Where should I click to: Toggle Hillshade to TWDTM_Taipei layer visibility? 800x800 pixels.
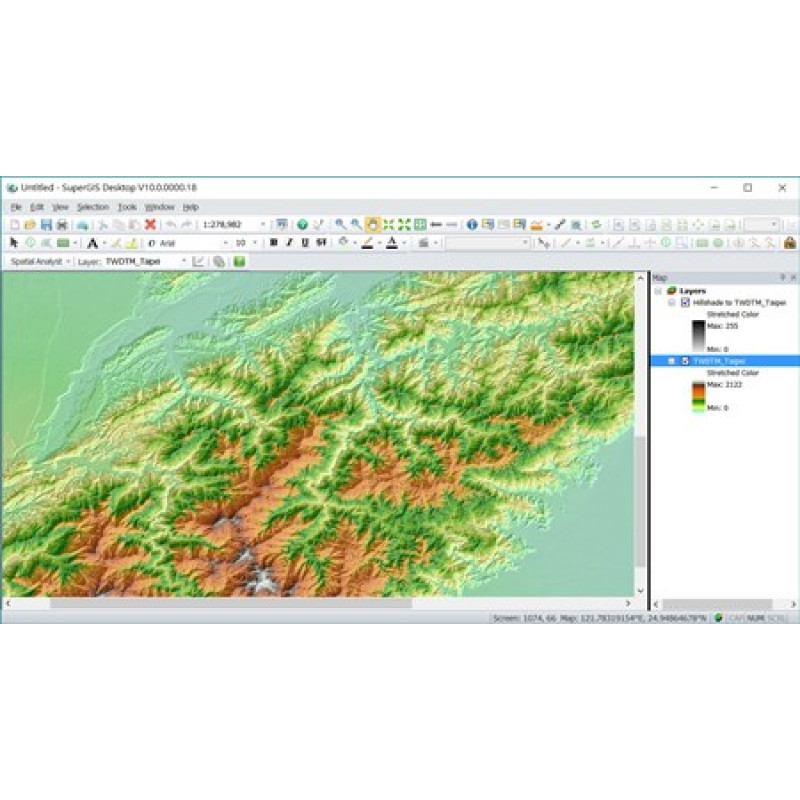point(685,303)
